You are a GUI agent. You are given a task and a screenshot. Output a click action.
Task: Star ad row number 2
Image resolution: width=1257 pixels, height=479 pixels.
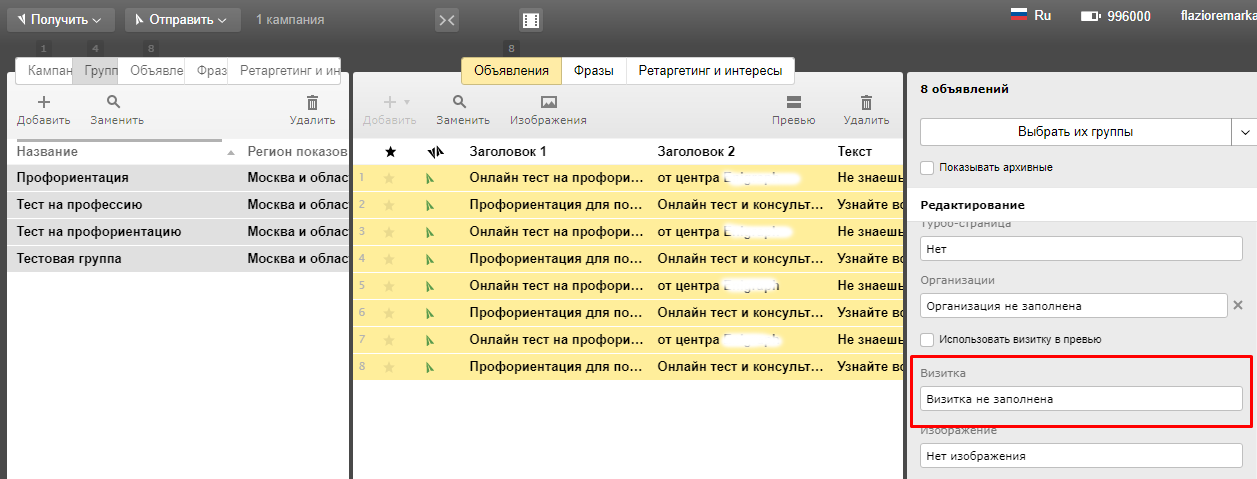(x=390, y=205)
